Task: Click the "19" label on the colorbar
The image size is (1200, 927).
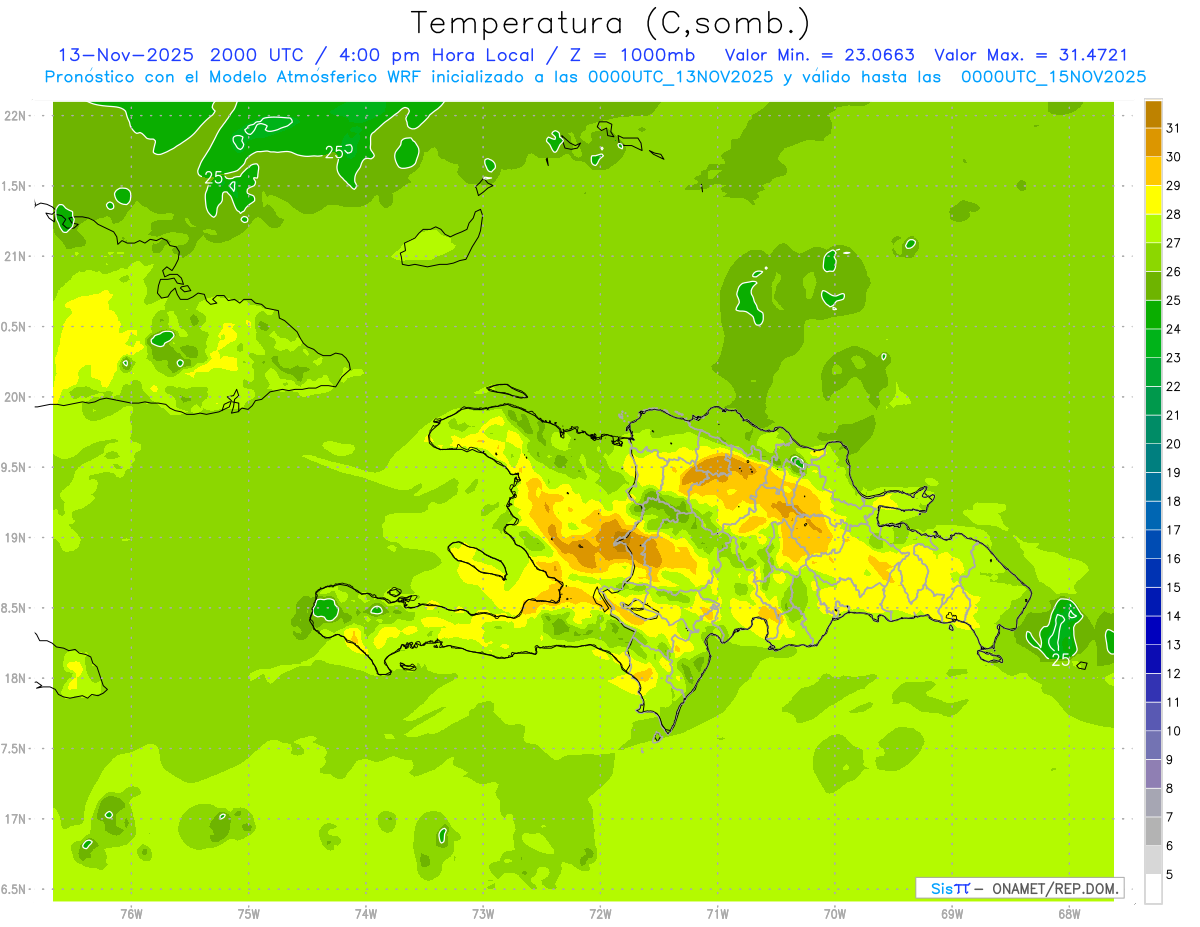Action: coord(1174,472)
